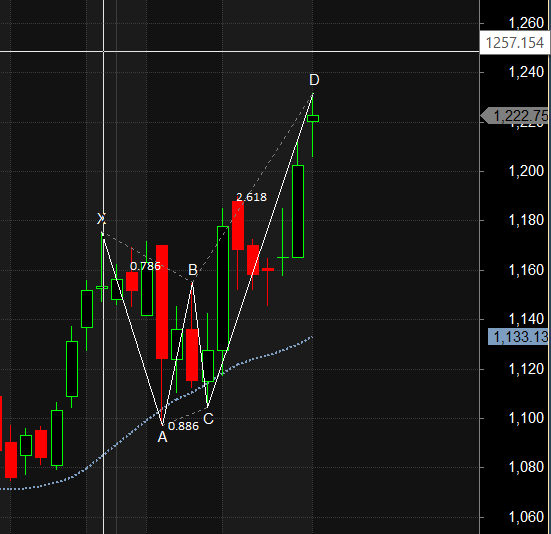
Task: Select the 2.618 ratio label
Action: click(251, 197)
